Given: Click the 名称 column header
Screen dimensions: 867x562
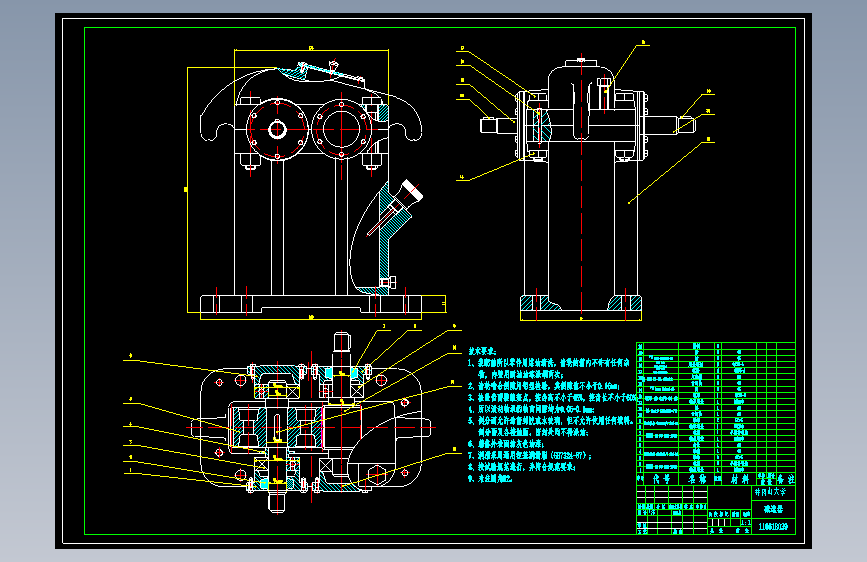Looking at the screenshot, I should (697, 479).
